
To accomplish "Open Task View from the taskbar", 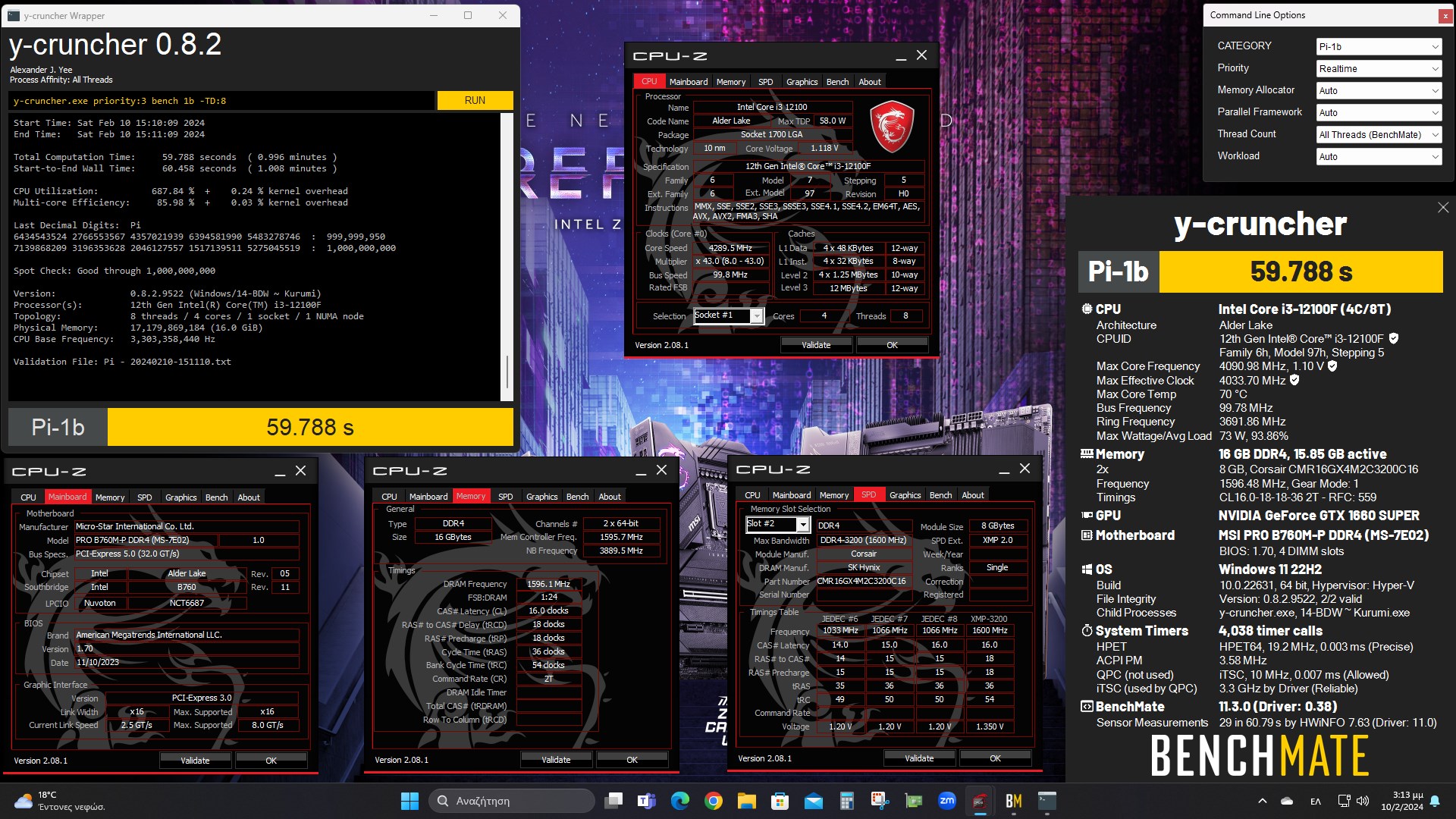I will click(x=613, y=801).
